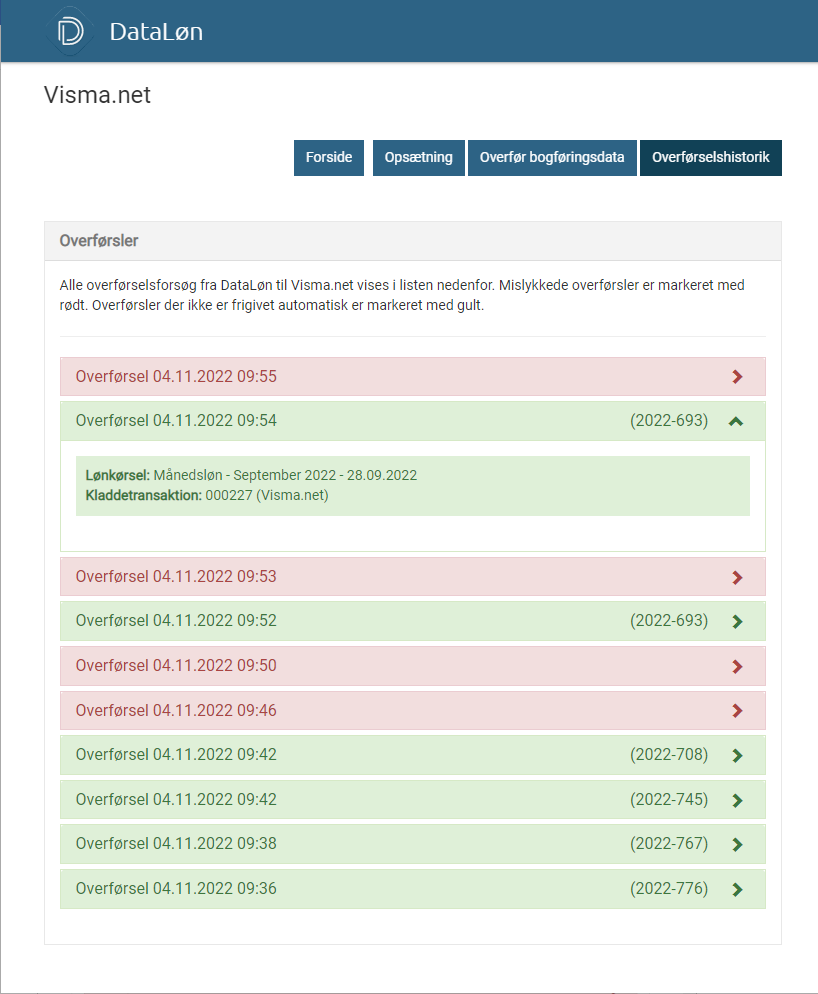818x994 pixels.
Task: Click the DataLøn brand name text
Action: coord(156,32)
